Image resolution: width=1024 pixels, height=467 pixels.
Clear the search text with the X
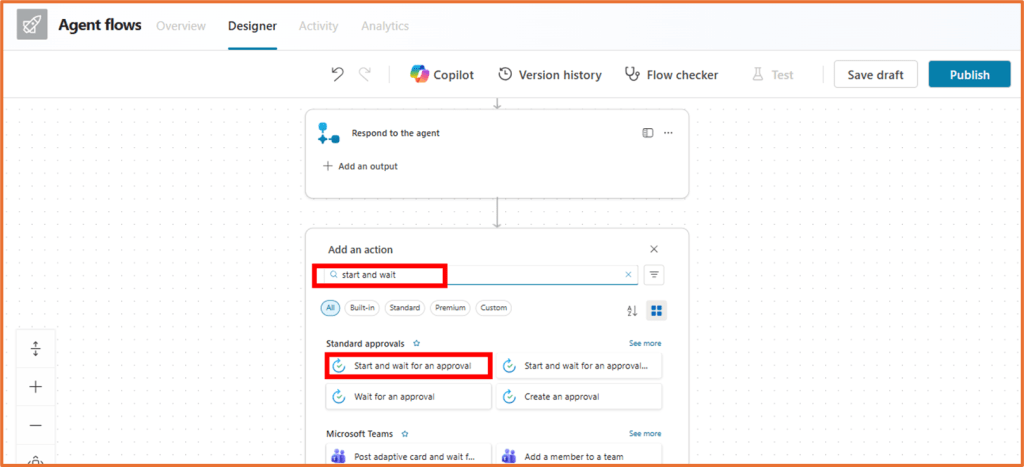click(x=628, y=275)
